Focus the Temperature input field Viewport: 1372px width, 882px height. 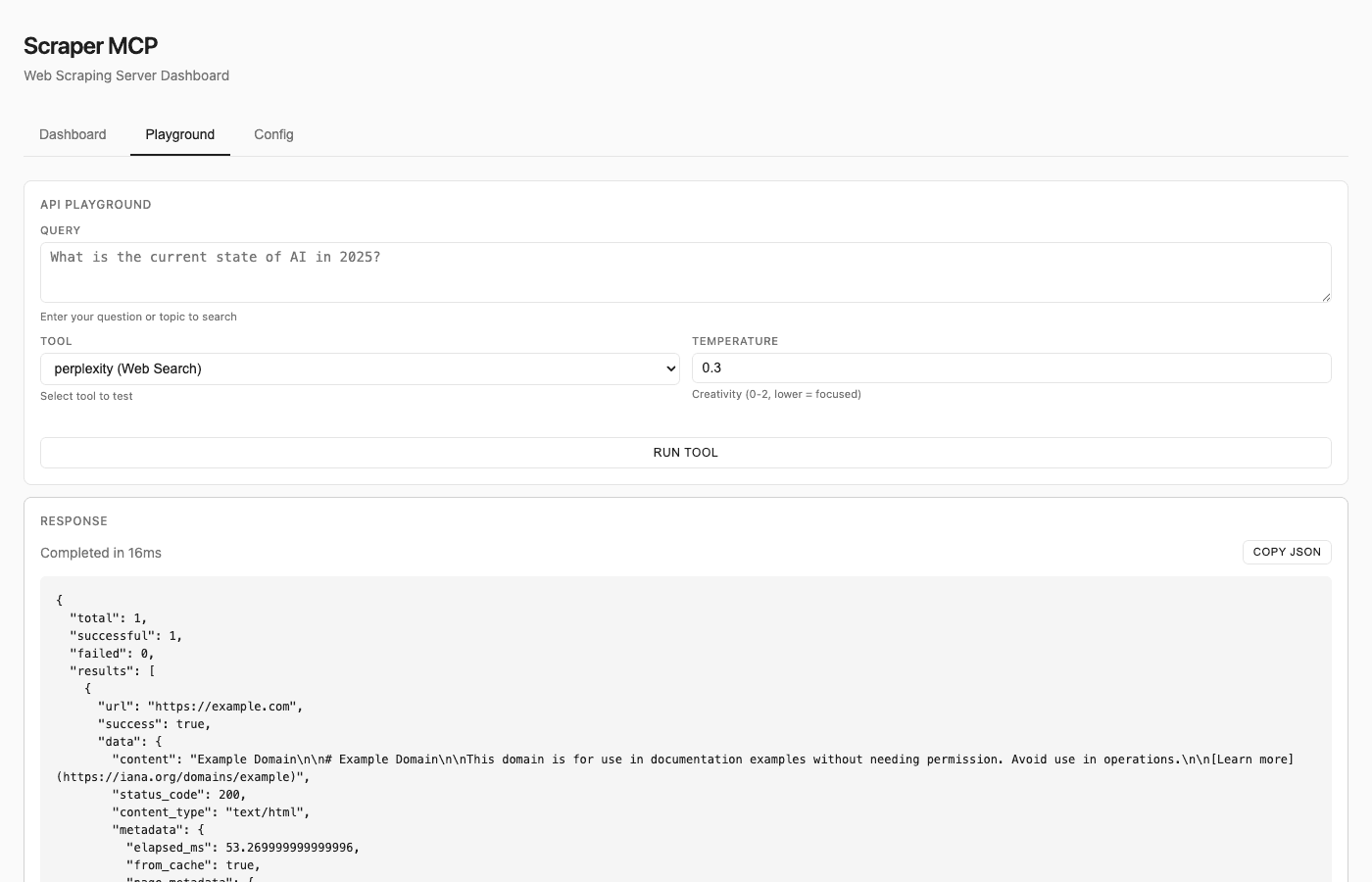(1010, 367)
